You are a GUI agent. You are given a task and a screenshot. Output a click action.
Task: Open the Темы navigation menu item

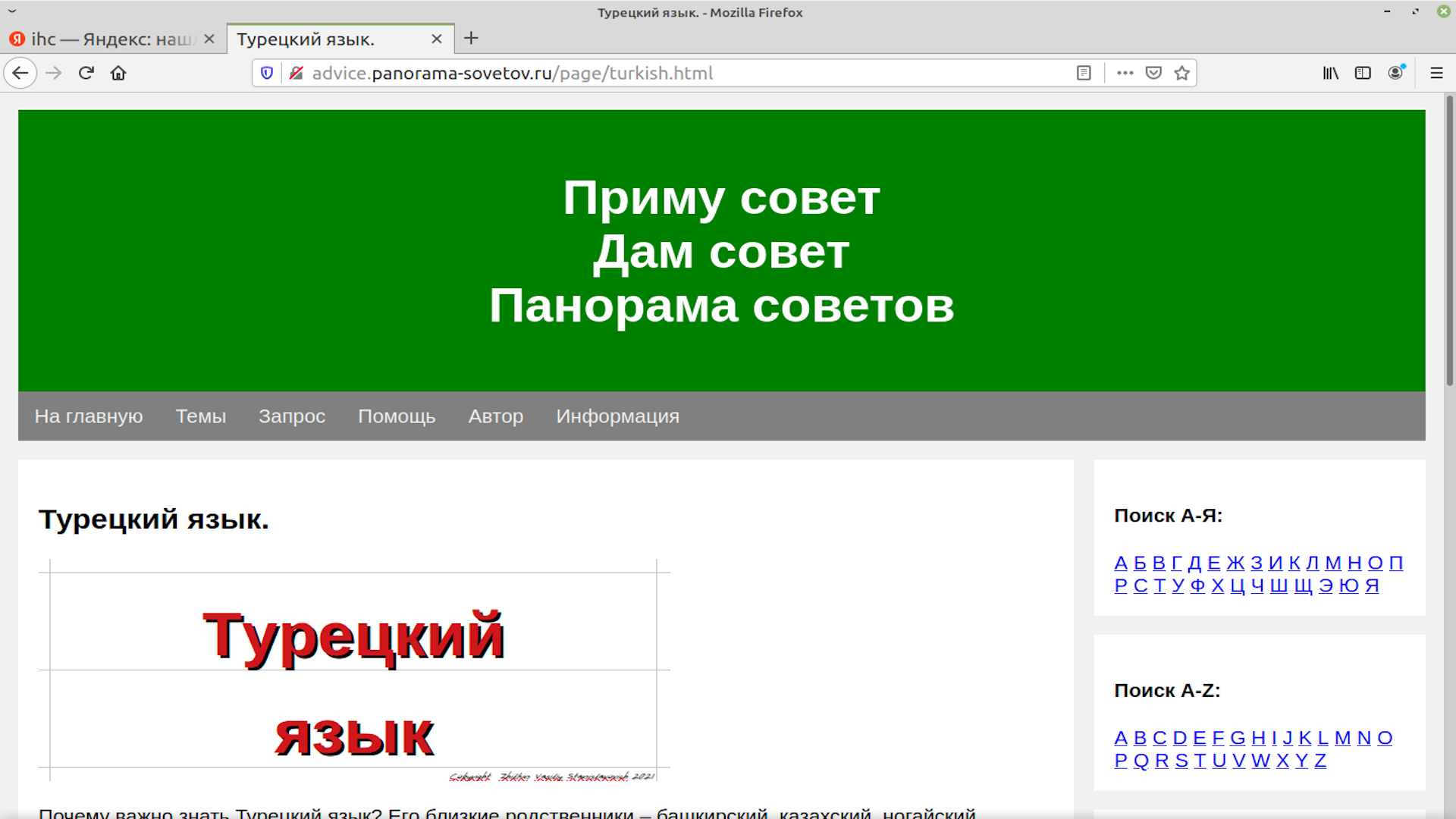click(x=201, y=416)
